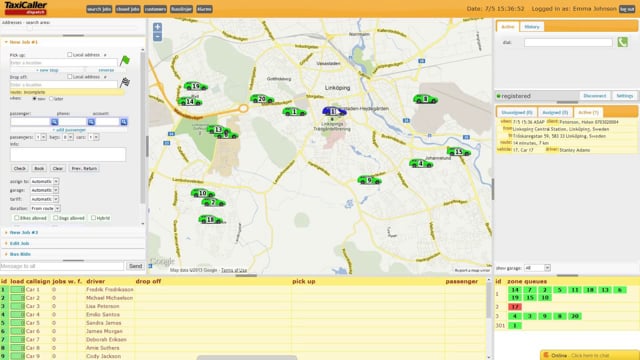Select taxi 10 on the map
The image size is (640, 360).
pos(202,193)
